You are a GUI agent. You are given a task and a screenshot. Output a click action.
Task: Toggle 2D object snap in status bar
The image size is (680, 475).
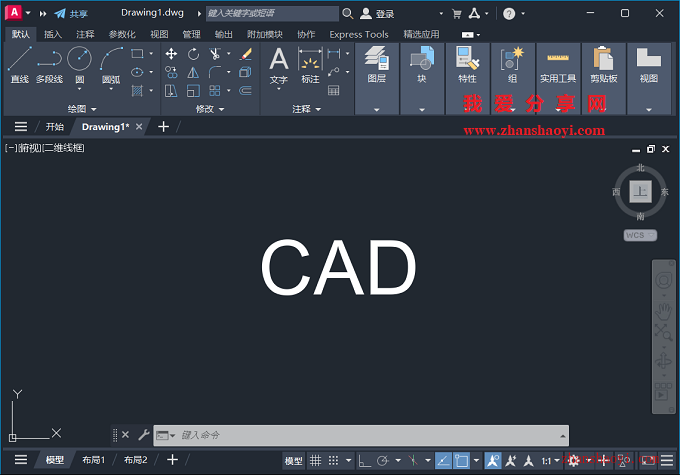(461, 461)
